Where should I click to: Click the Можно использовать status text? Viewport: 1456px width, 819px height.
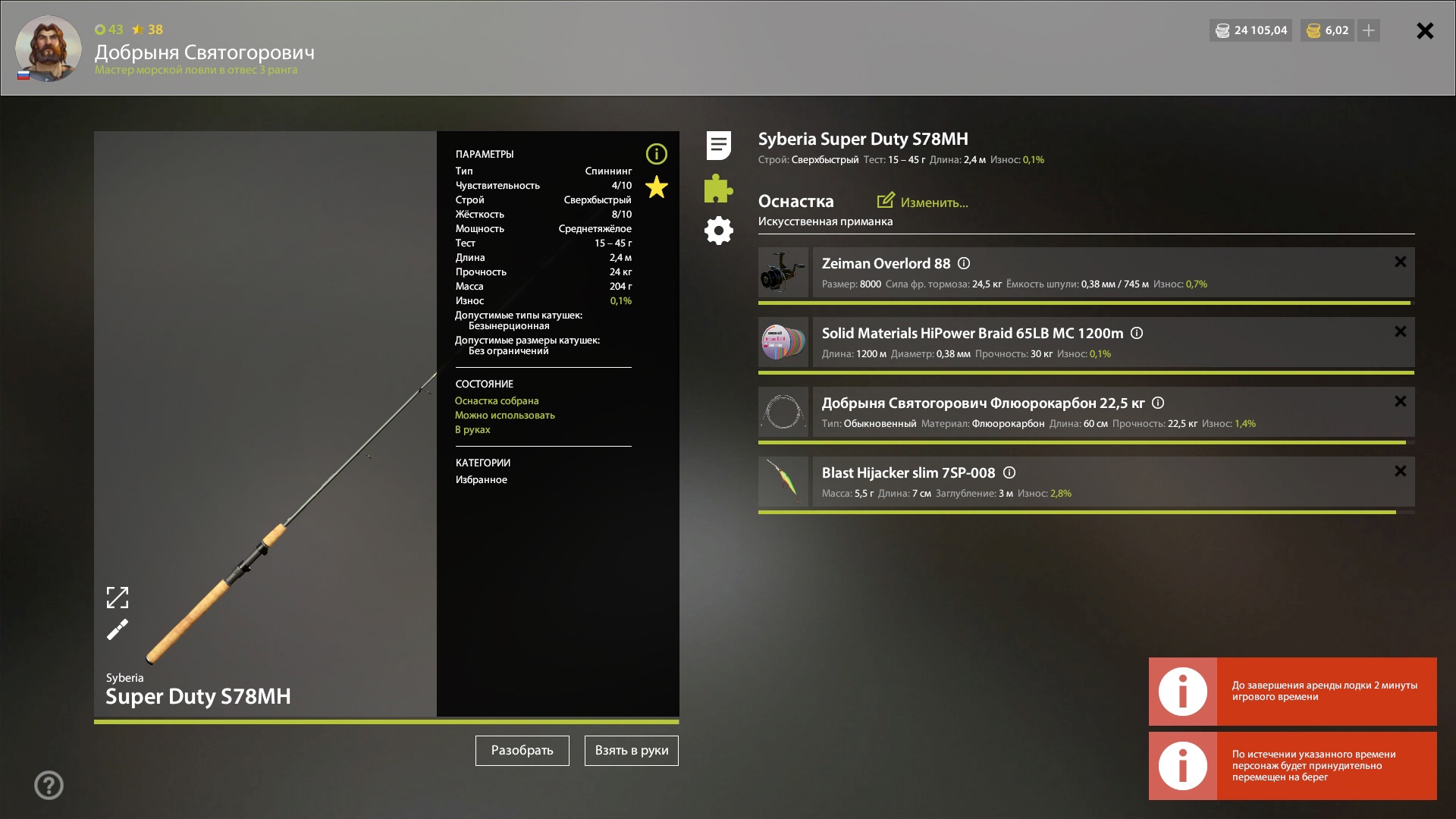[505, 416]
